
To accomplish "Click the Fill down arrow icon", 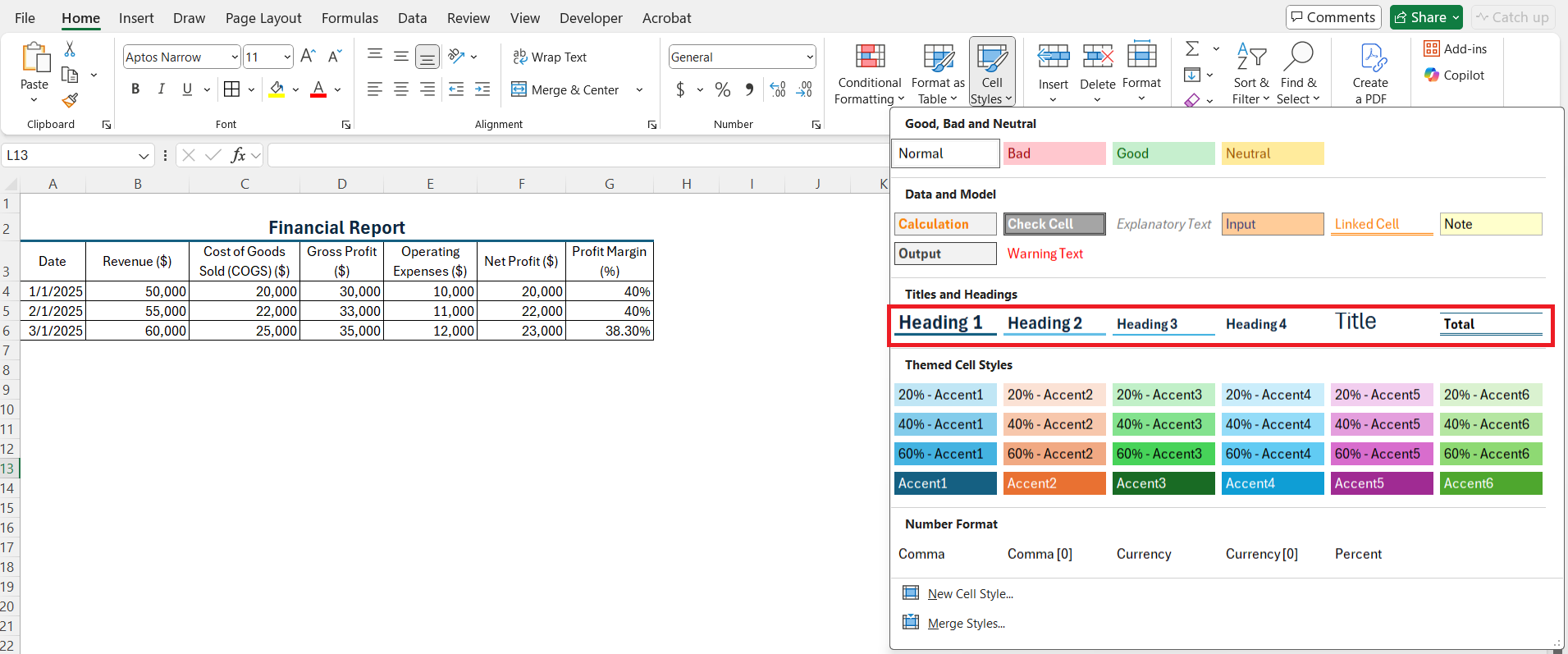I will point(1192,75).
